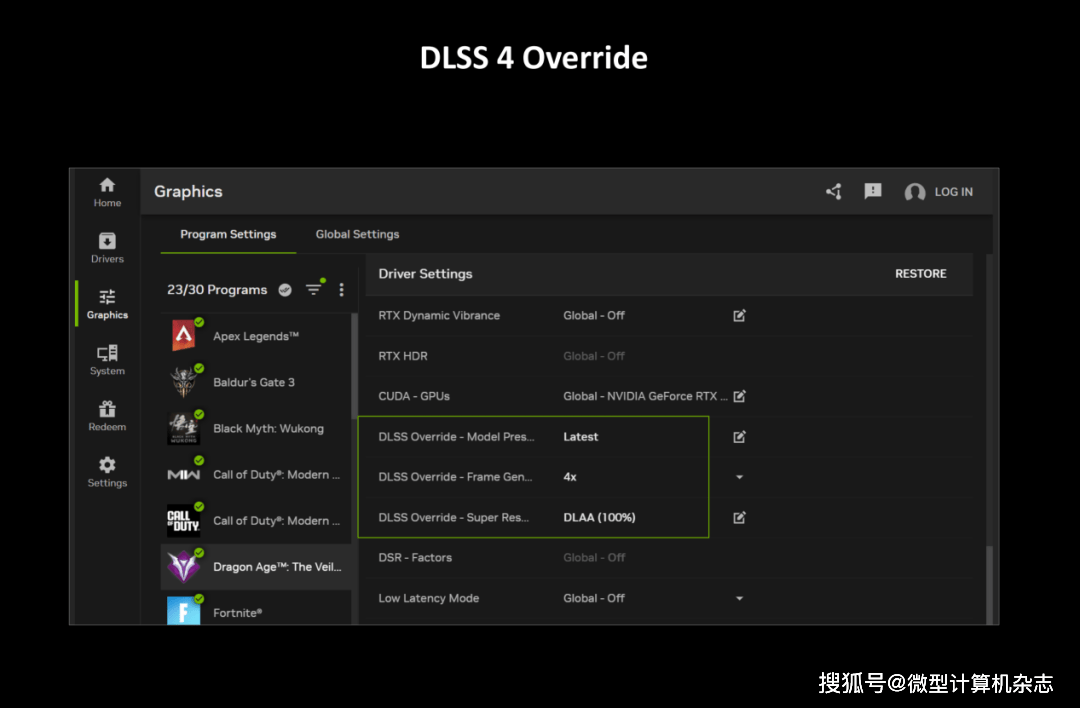Viewport: 1080px width, 708px height.
Task: Click the Low Latency Mode label
Action: click(x=428, y=598)
